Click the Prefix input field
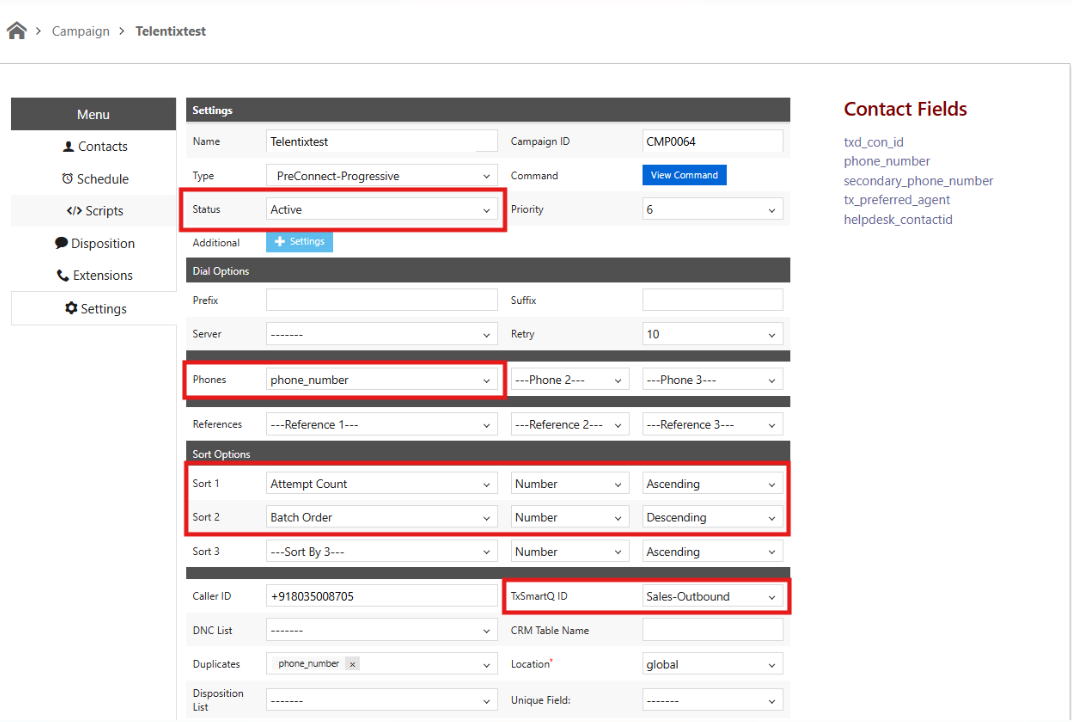Image resolution: width=1072 pixels, height=722 pixels. pyautogui.click(x=381, y=300)
